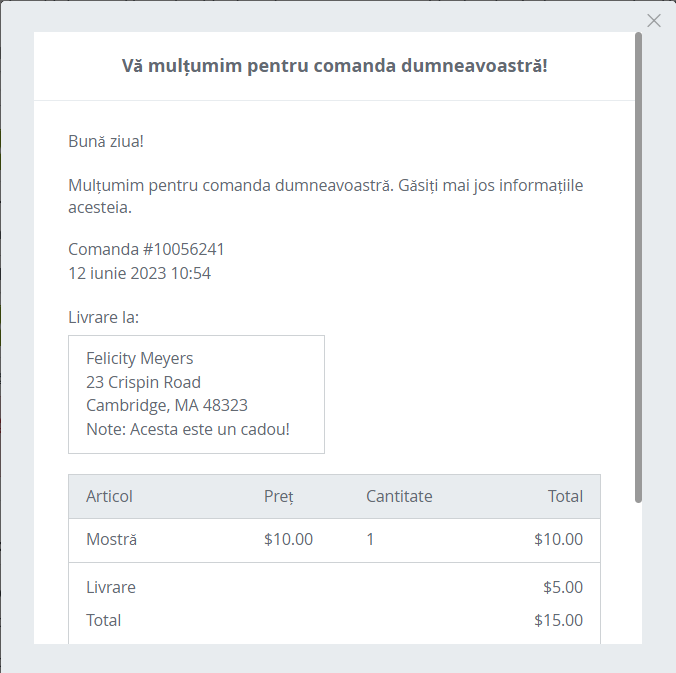This screenshot has height=673, width=676.
Task: Click the 'Total' column header in table
Action: [x=564, y=496]
